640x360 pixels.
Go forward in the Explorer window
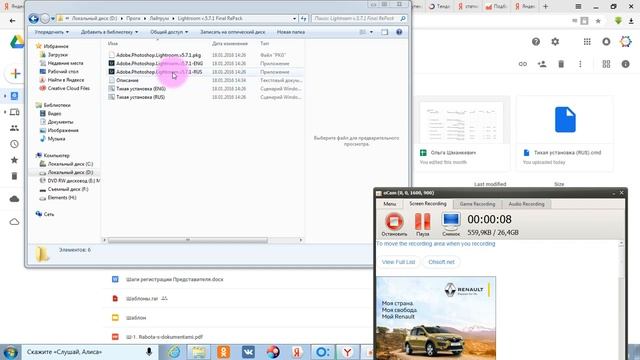coord(45,18)
